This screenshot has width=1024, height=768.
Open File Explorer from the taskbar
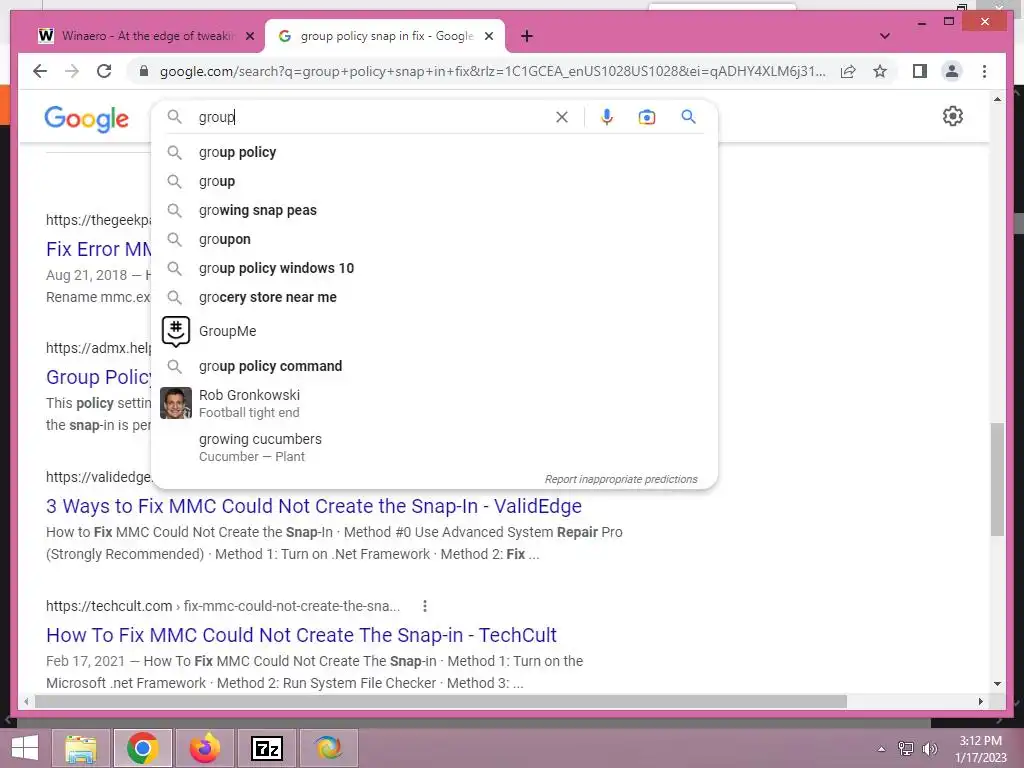(x=81, y=748)
